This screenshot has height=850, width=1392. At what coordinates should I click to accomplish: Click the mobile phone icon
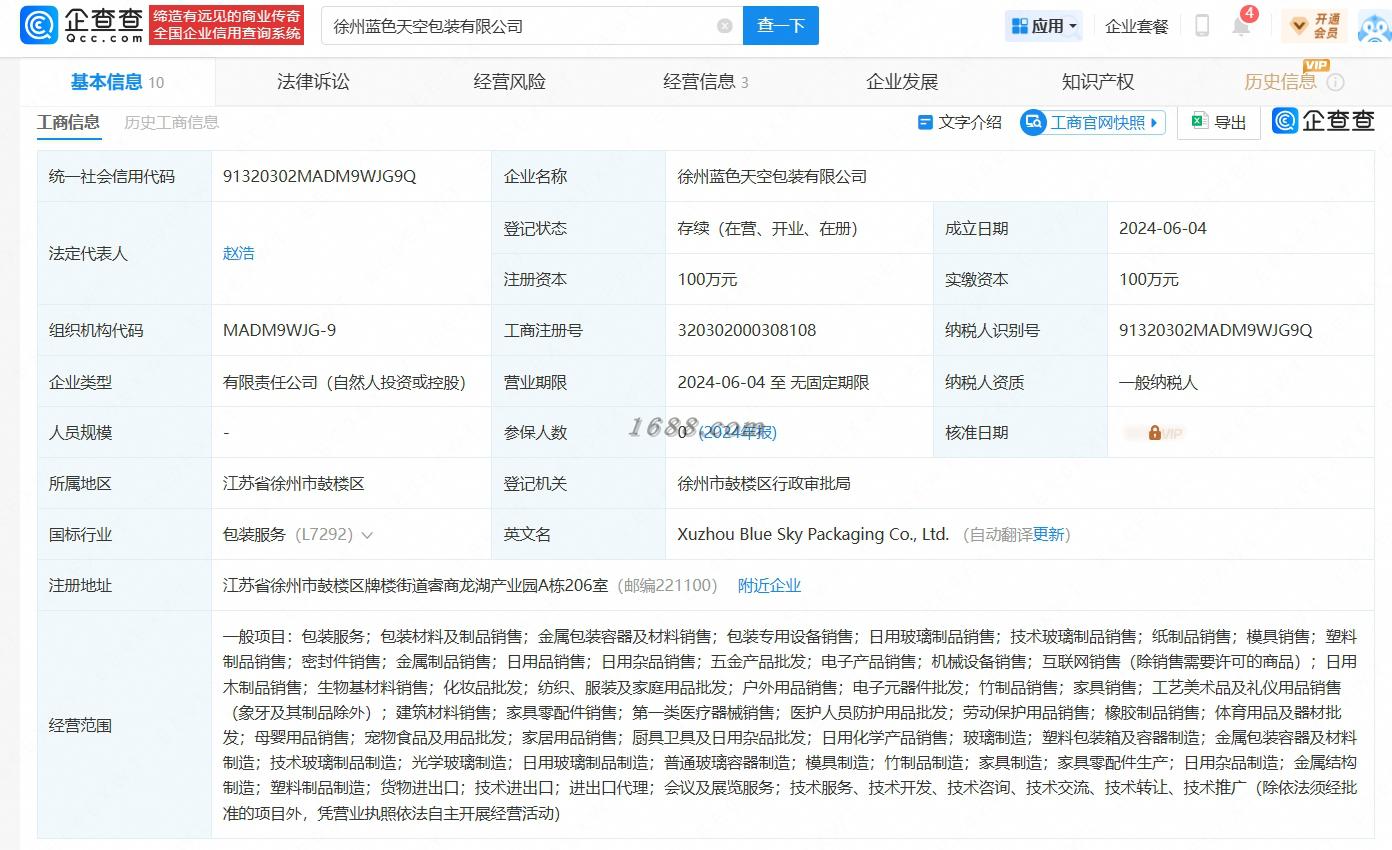(x=1202, y=26)
